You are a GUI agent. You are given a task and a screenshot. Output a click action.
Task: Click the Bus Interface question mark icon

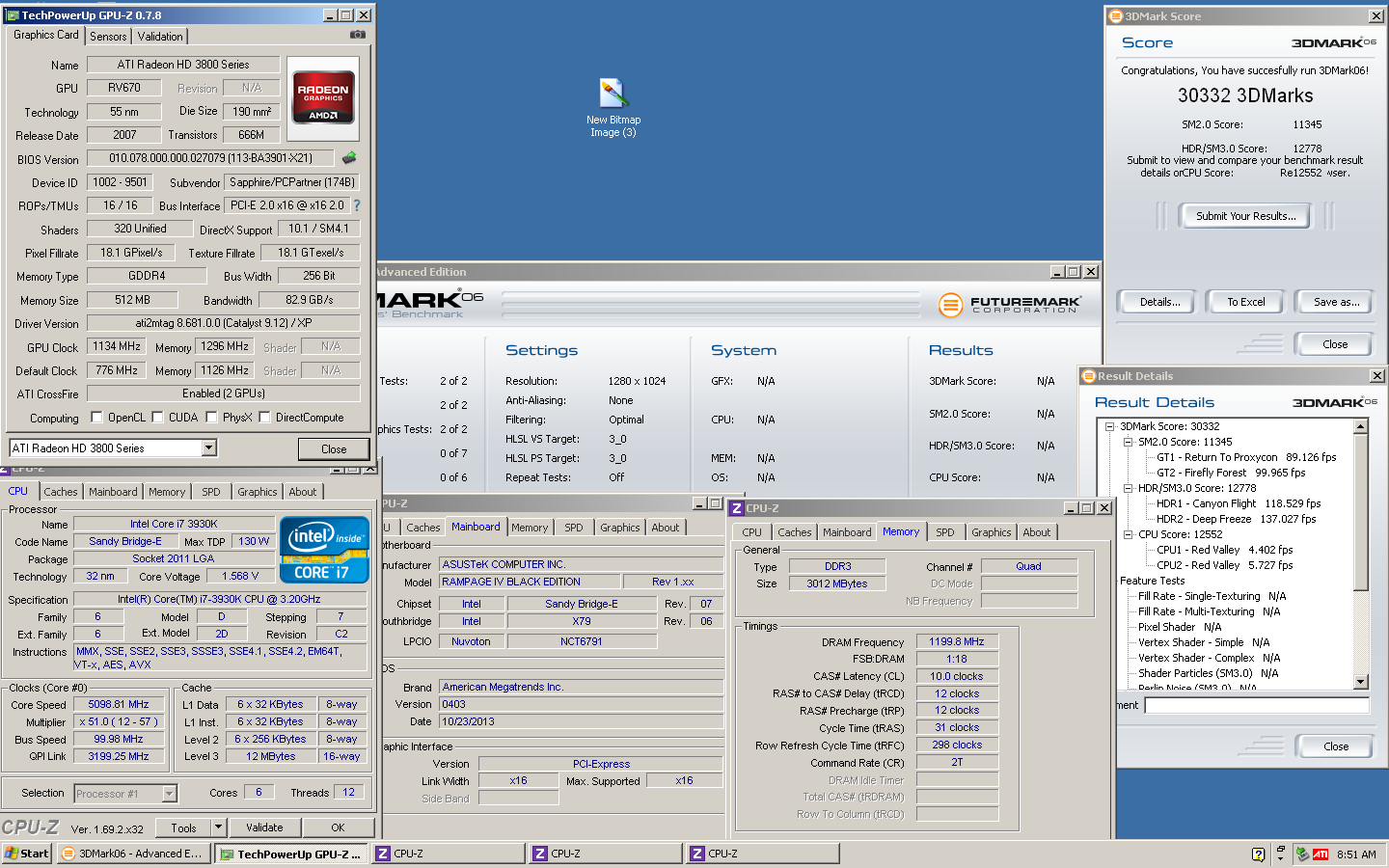[357, 205]
